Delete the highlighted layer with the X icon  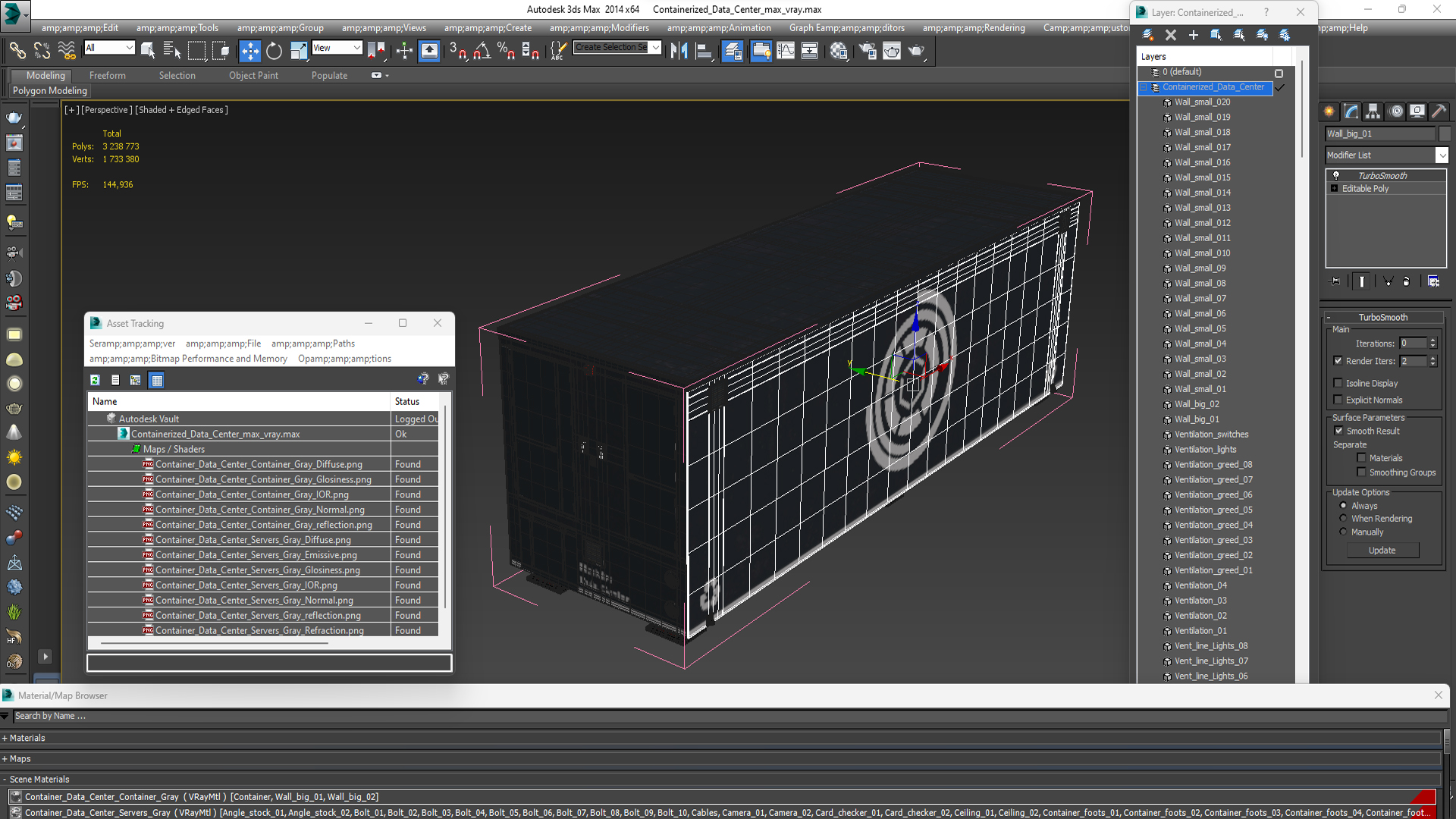click(1170, 35)
